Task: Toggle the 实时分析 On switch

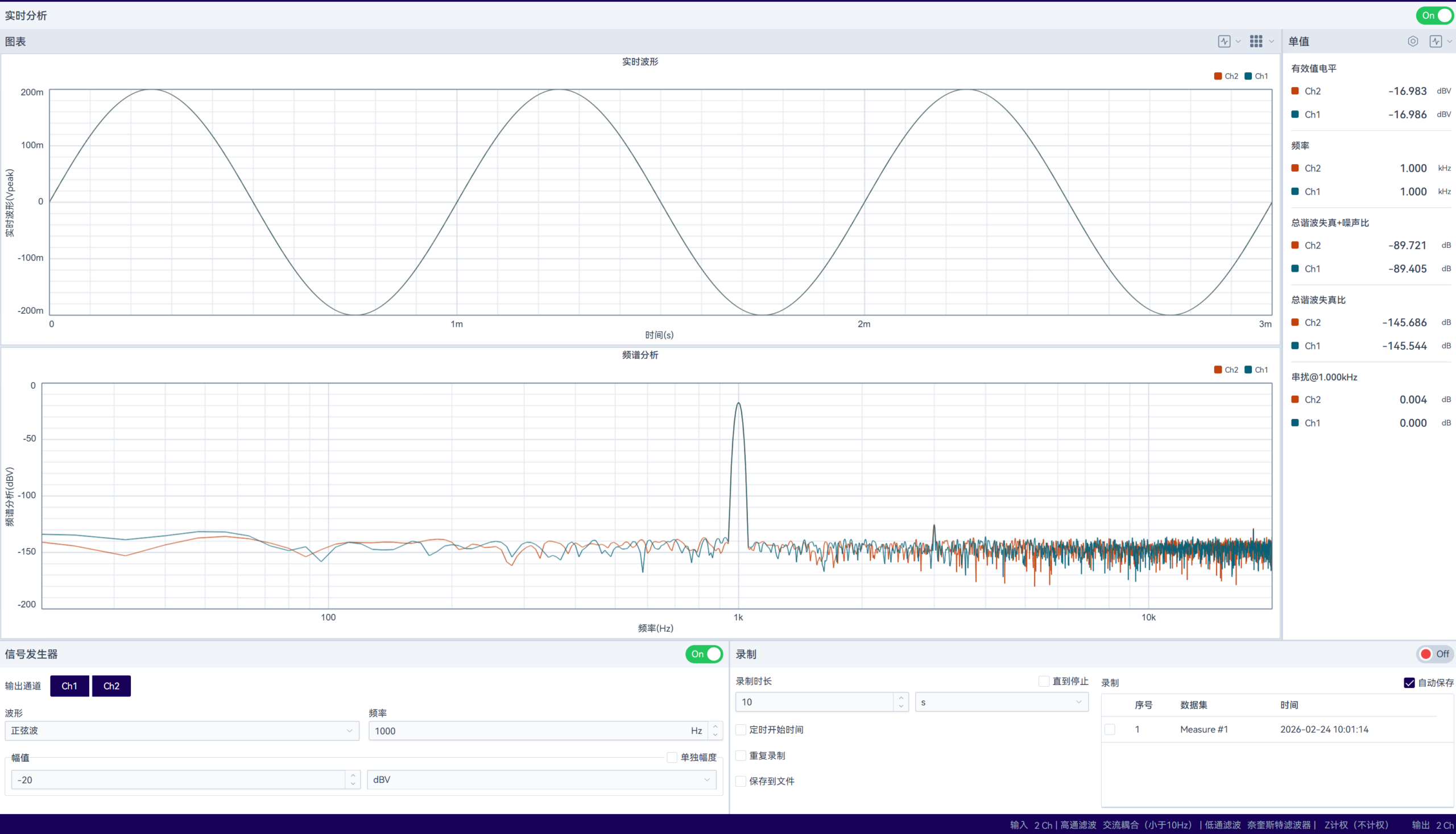Action: [1434, 15]
